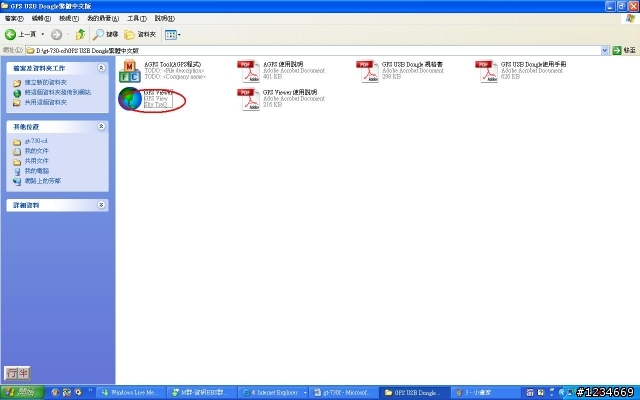Expand the address bar dropdown arrow

[604, 51]
